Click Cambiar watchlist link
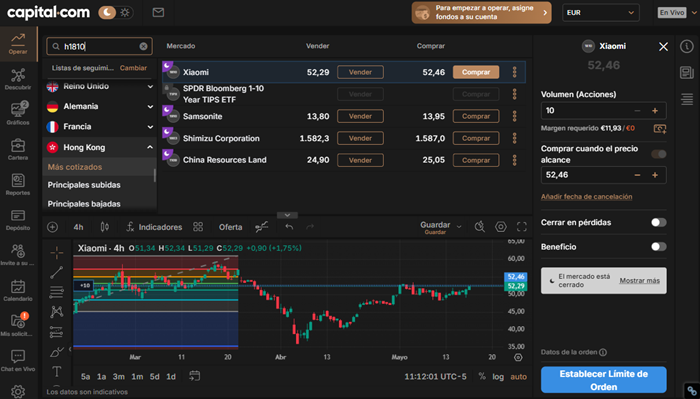Image resolution: width=700 pixels, height=399 pixels. point(133,68)
